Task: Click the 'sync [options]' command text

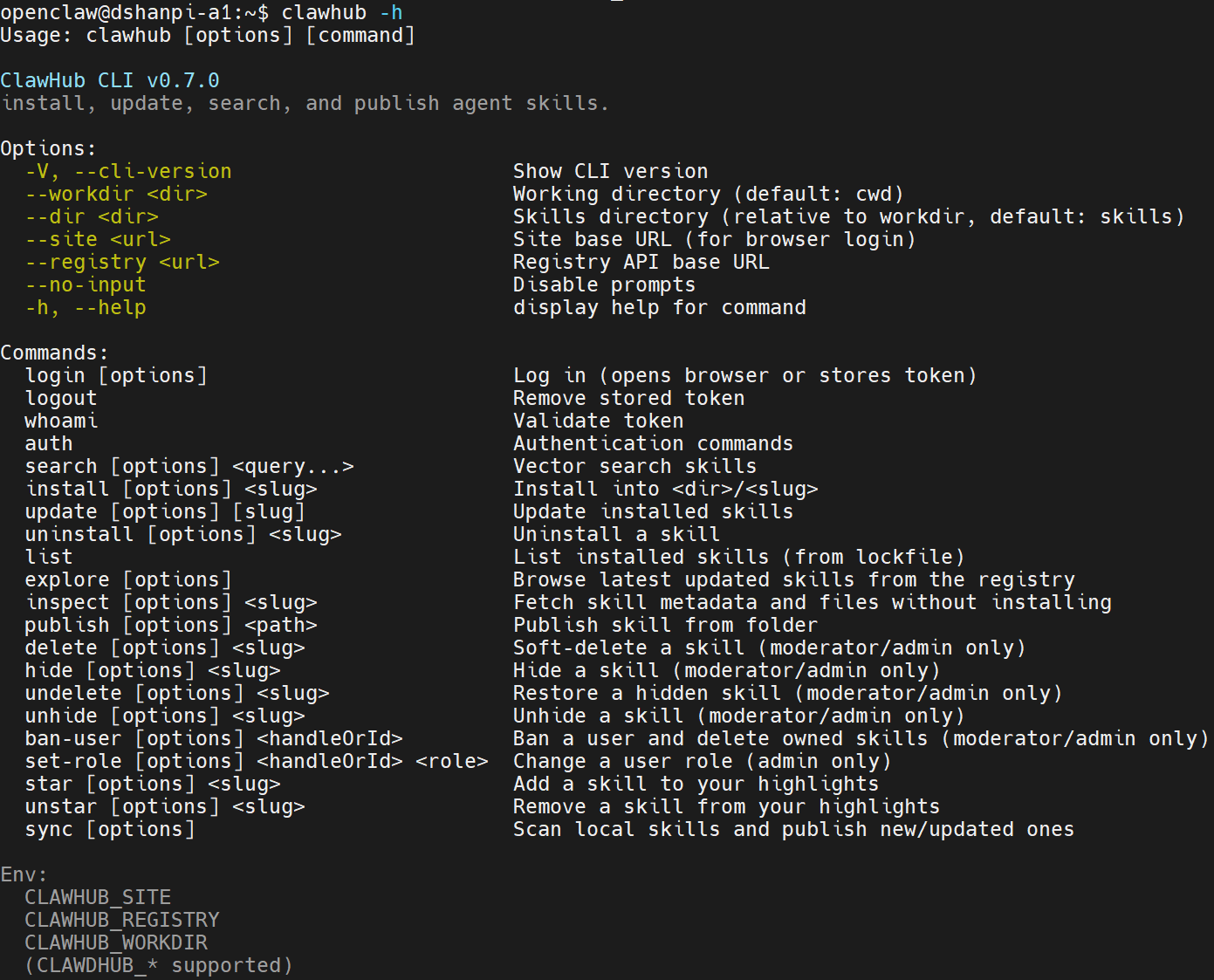Action: click(110, 830)
